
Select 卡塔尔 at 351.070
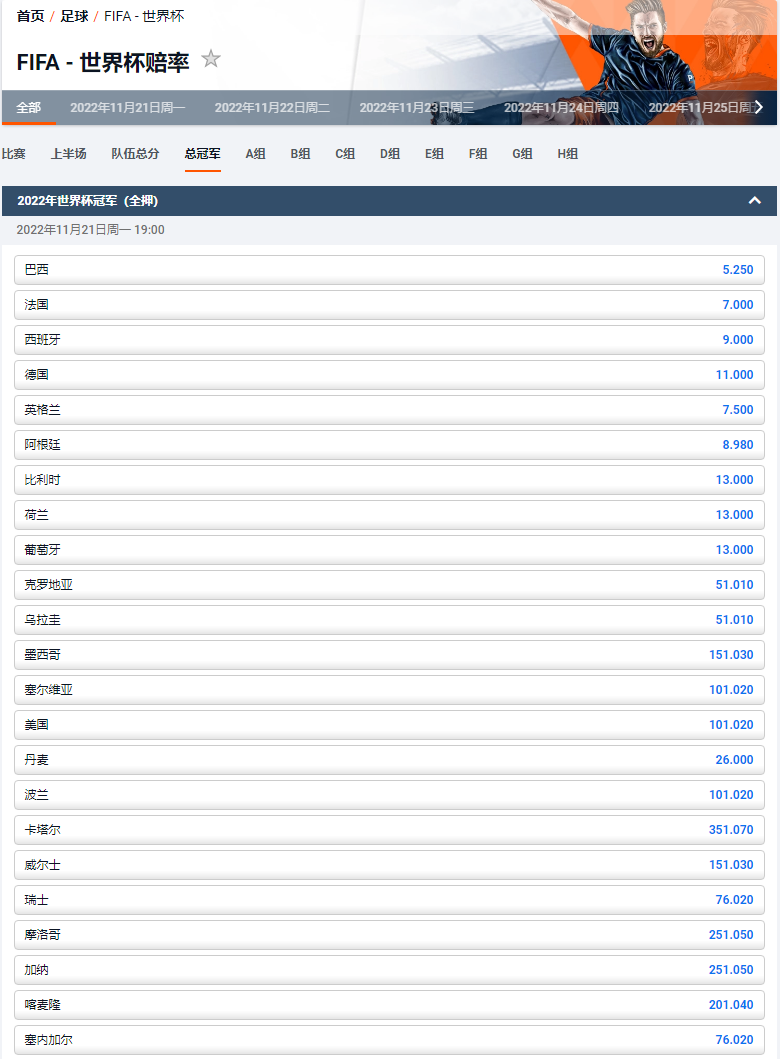pos(389,830)
